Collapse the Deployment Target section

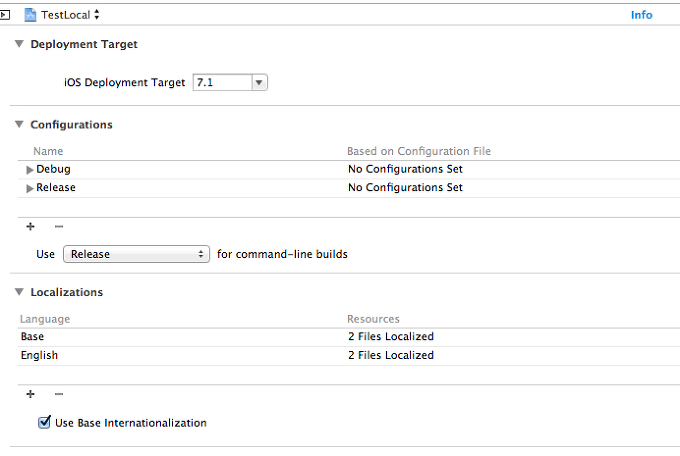pyautogui.click(x=19, y=44)
